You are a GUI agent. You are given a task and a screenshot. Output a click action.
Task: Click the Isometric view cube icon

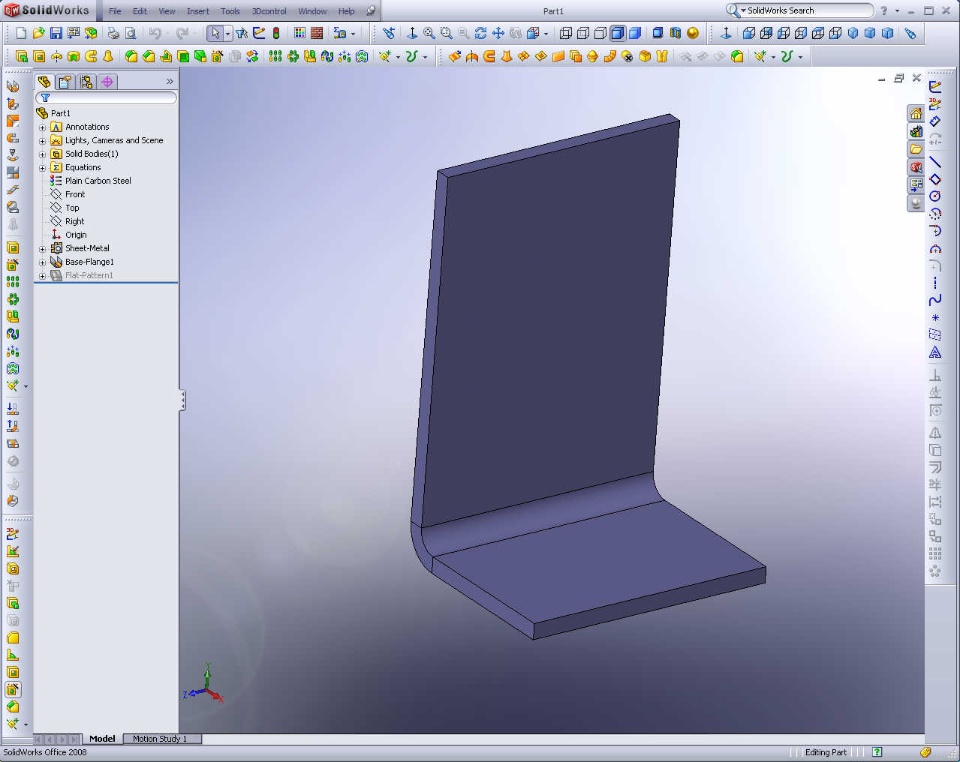click(x=852, y=33)
